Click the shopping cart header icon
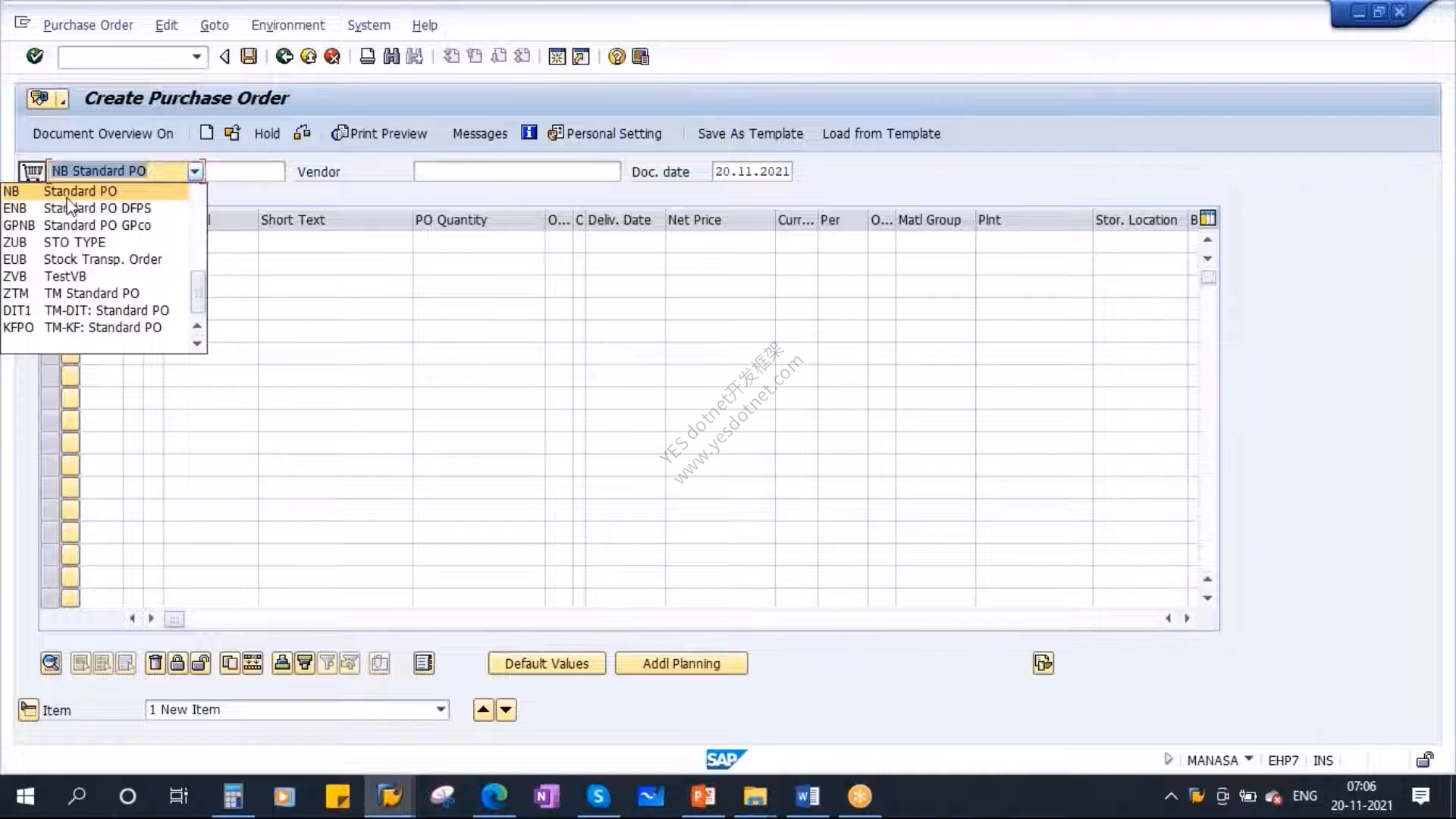Image resolution: width=1456 pixels, height=819 pixels. (x=33, y=171)
